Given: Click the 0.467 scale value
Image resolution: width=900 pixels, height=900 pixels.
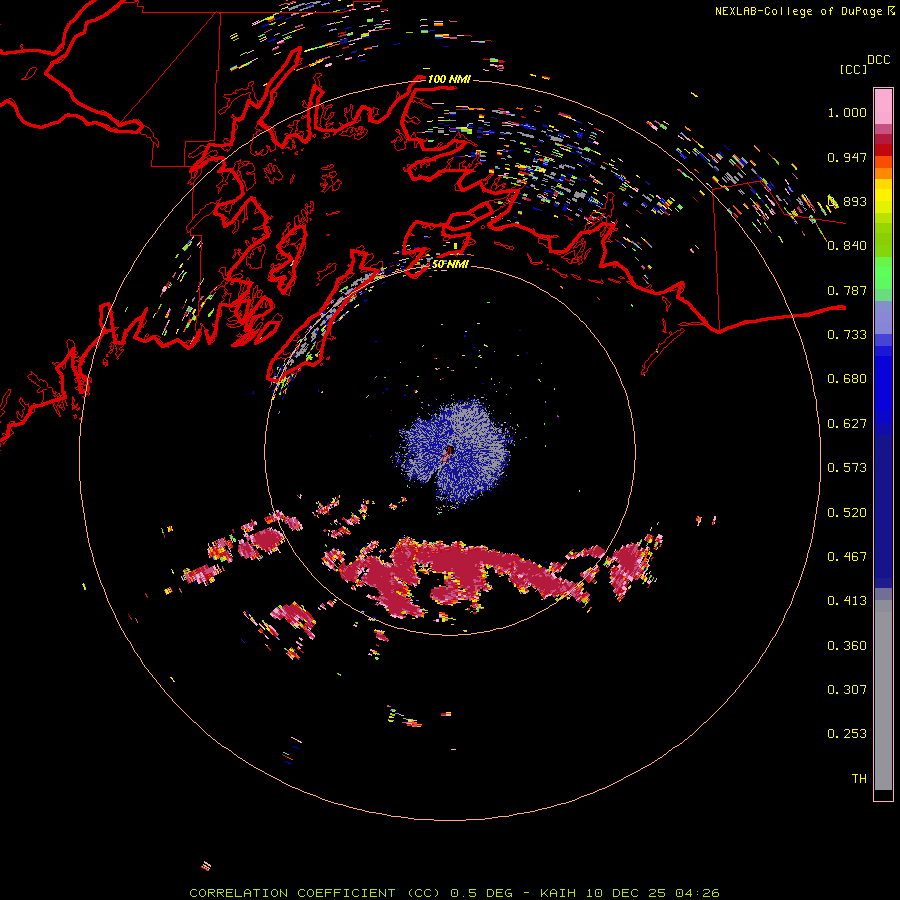Looking at the screenshot, I should [847, 557].
